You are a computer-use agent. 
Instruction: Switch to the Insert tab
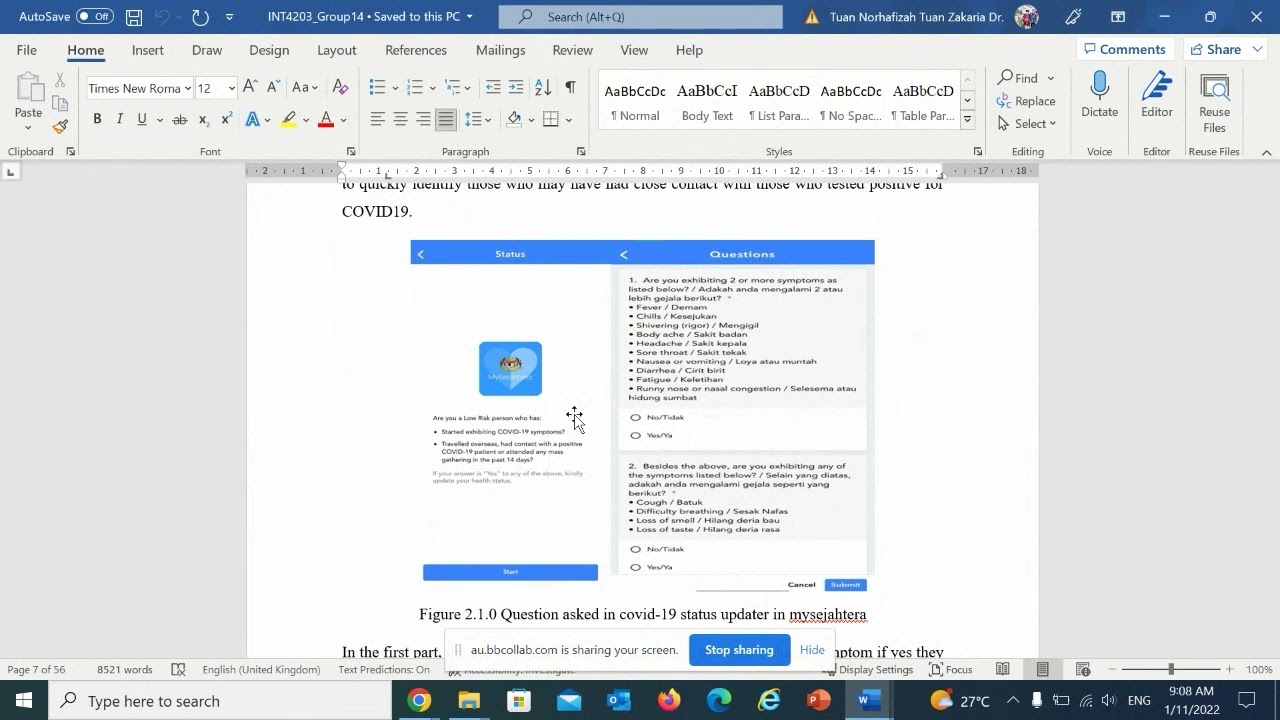pos(148,50)
